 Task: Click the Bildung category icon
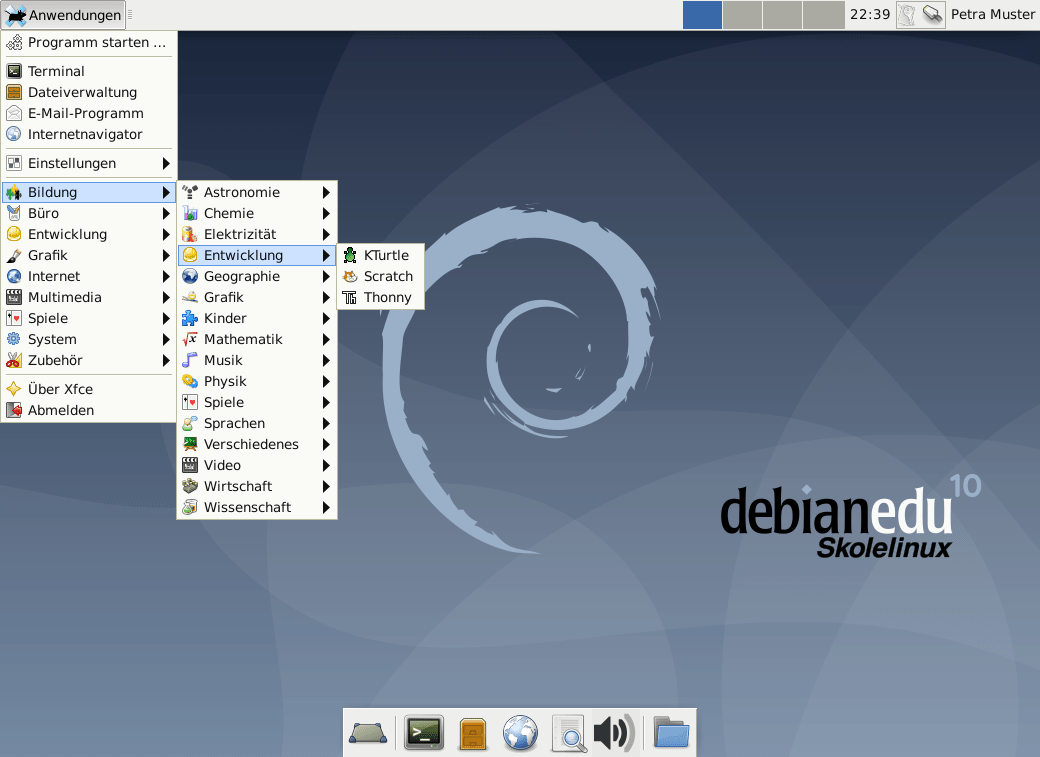tap(14, 192)
